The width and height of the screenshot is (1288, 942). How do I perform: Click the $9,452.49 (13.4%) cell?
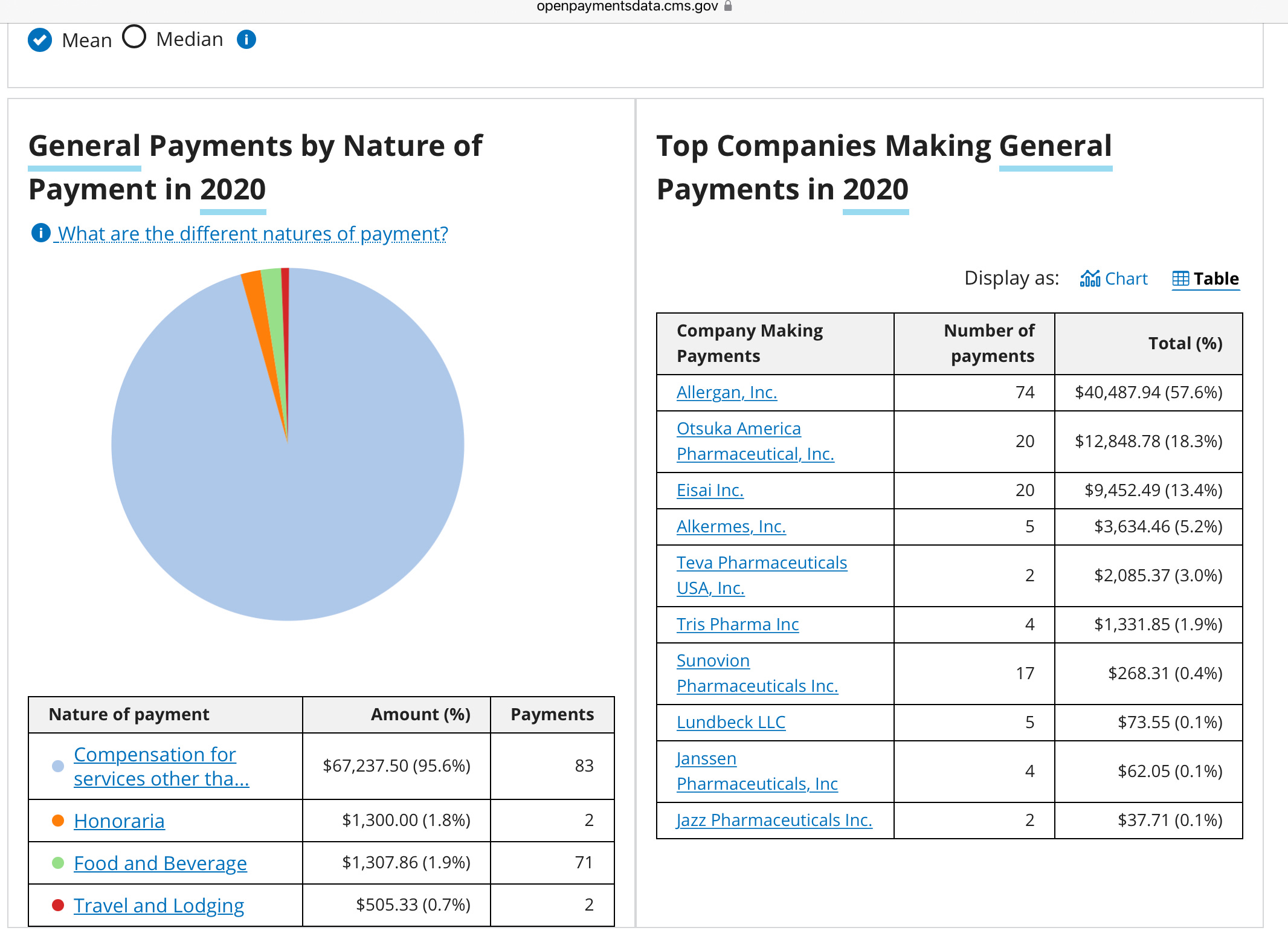(x=1148, y=491)
